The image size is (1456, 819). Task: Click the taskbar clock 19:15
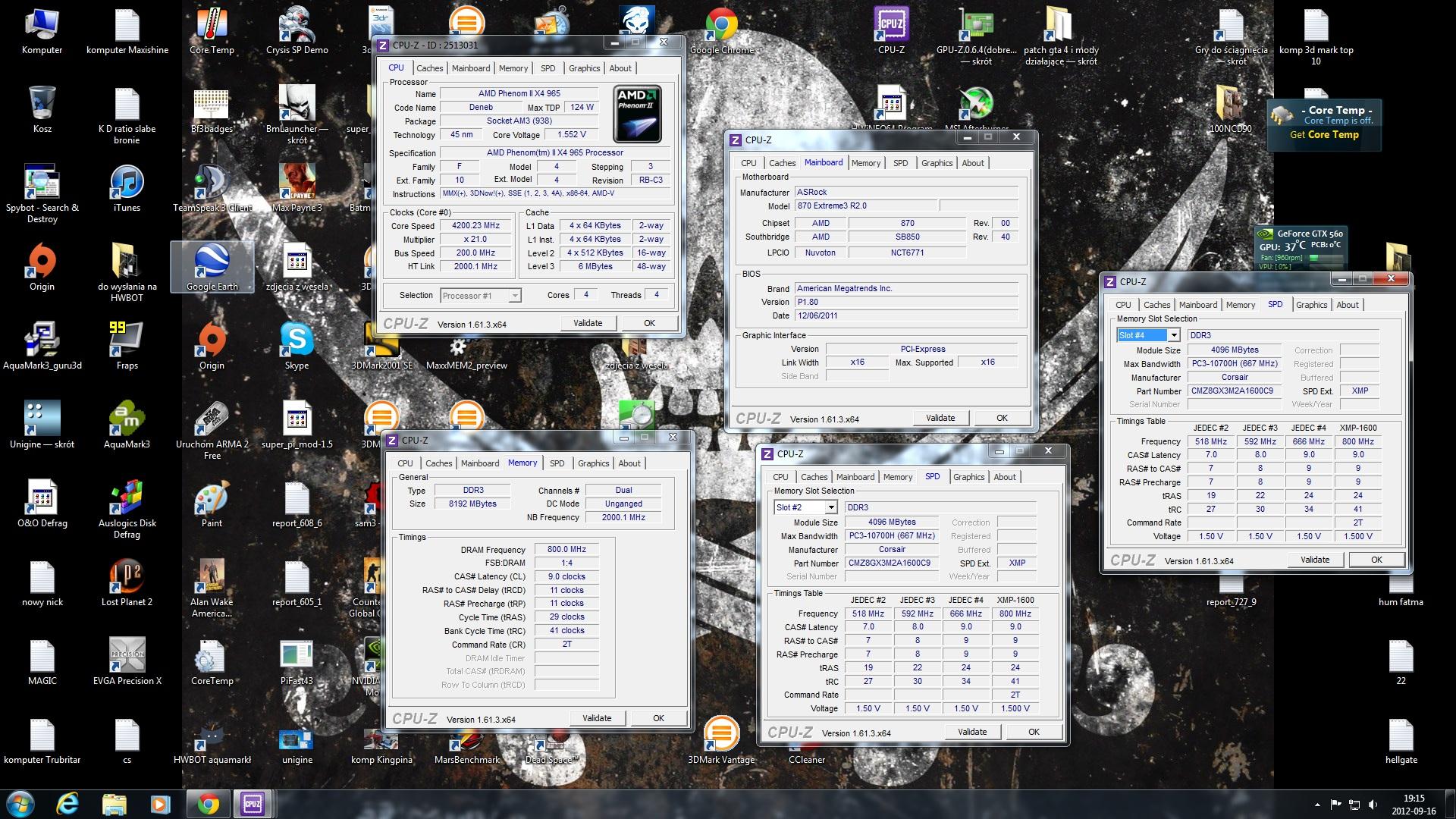click(x=1413, y=804)
